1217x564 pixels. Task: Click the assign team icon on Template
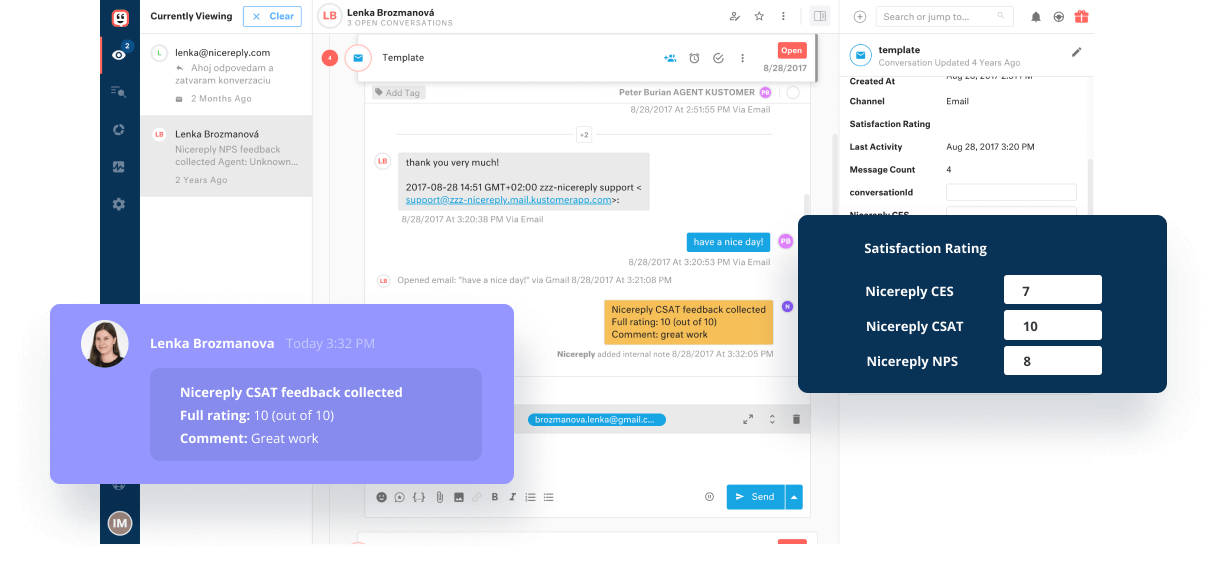pos(670,58)
